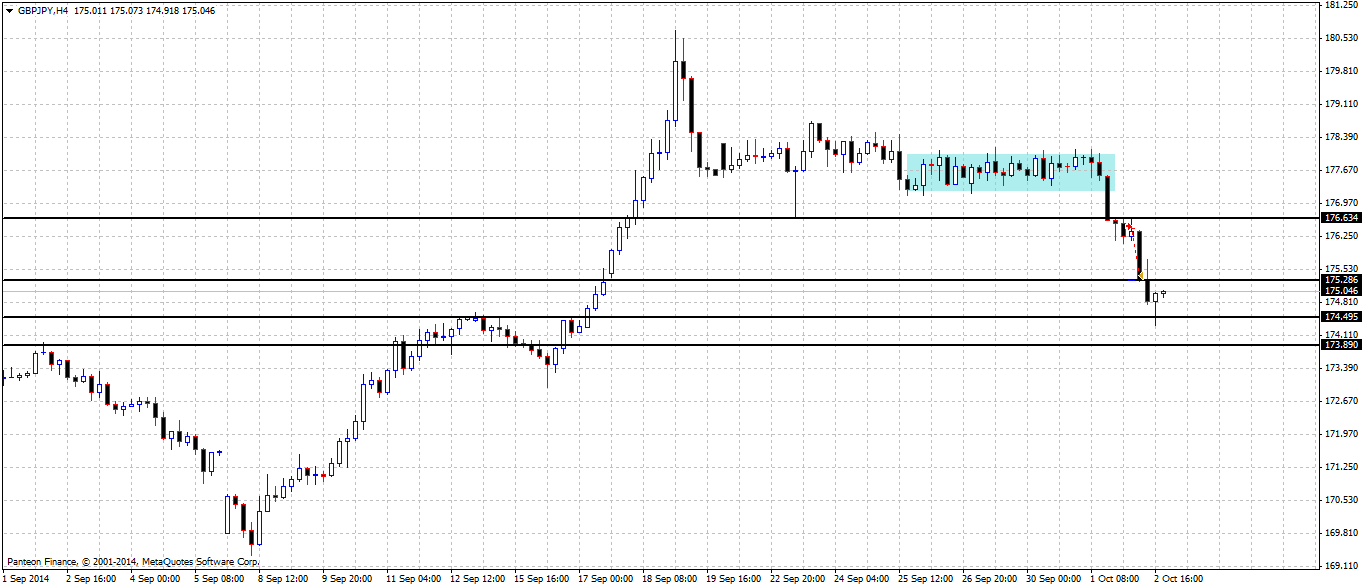The image size is (1362, 587).
Task: Click the 8 Sep 12:00 time label
Action: [283, 579]
